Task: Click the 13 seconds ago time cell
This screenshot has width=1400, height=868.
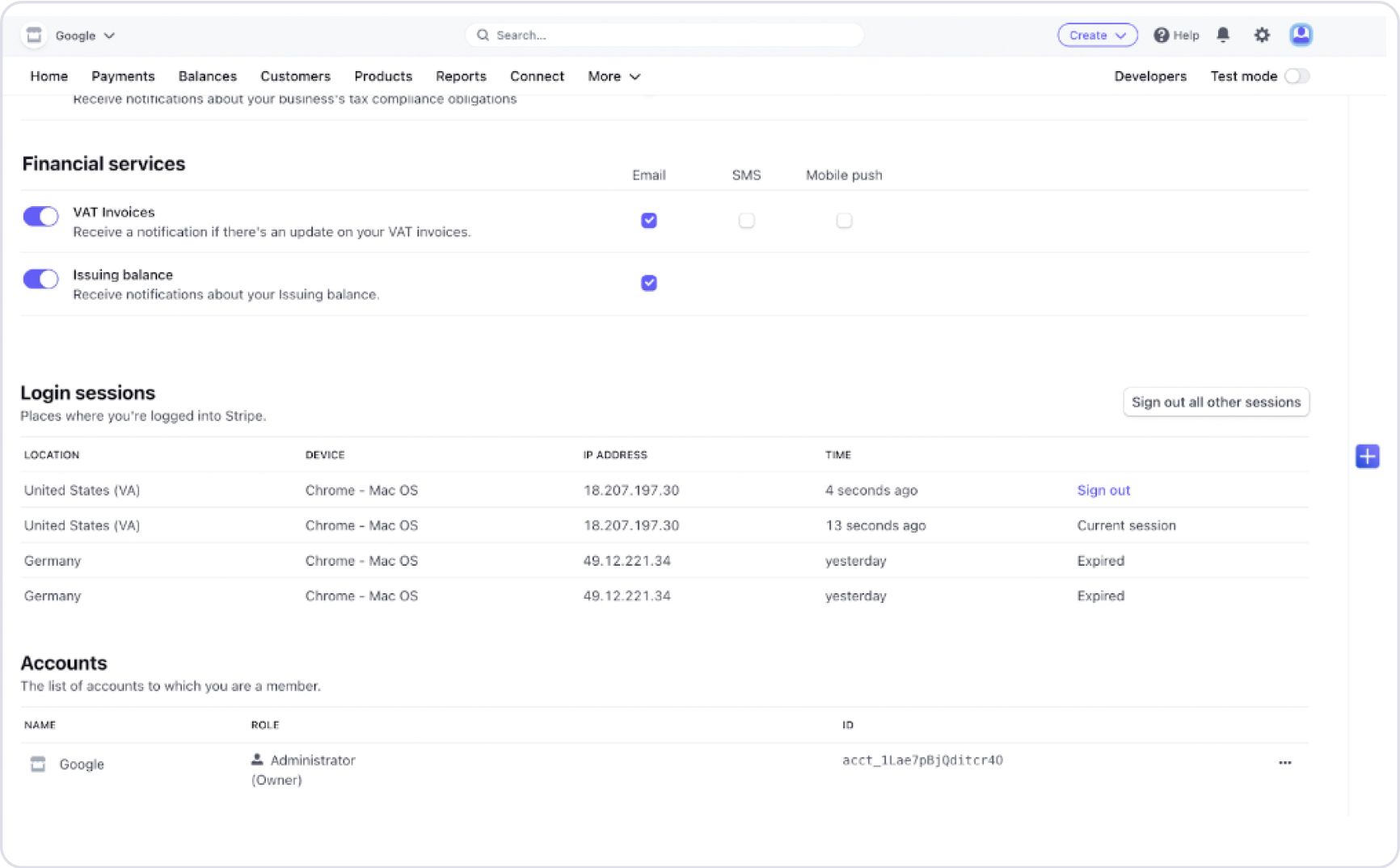Action: coord(875,525)
